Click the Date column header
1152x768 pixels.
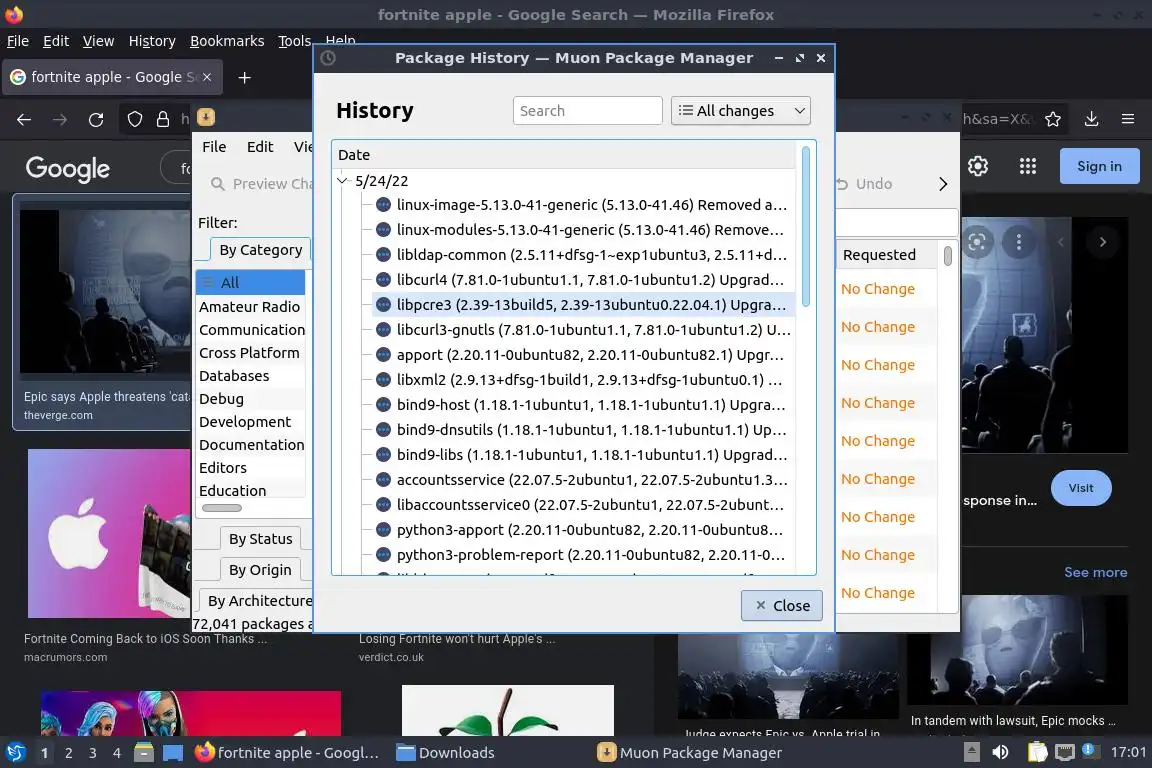click(x=564, y=155)
